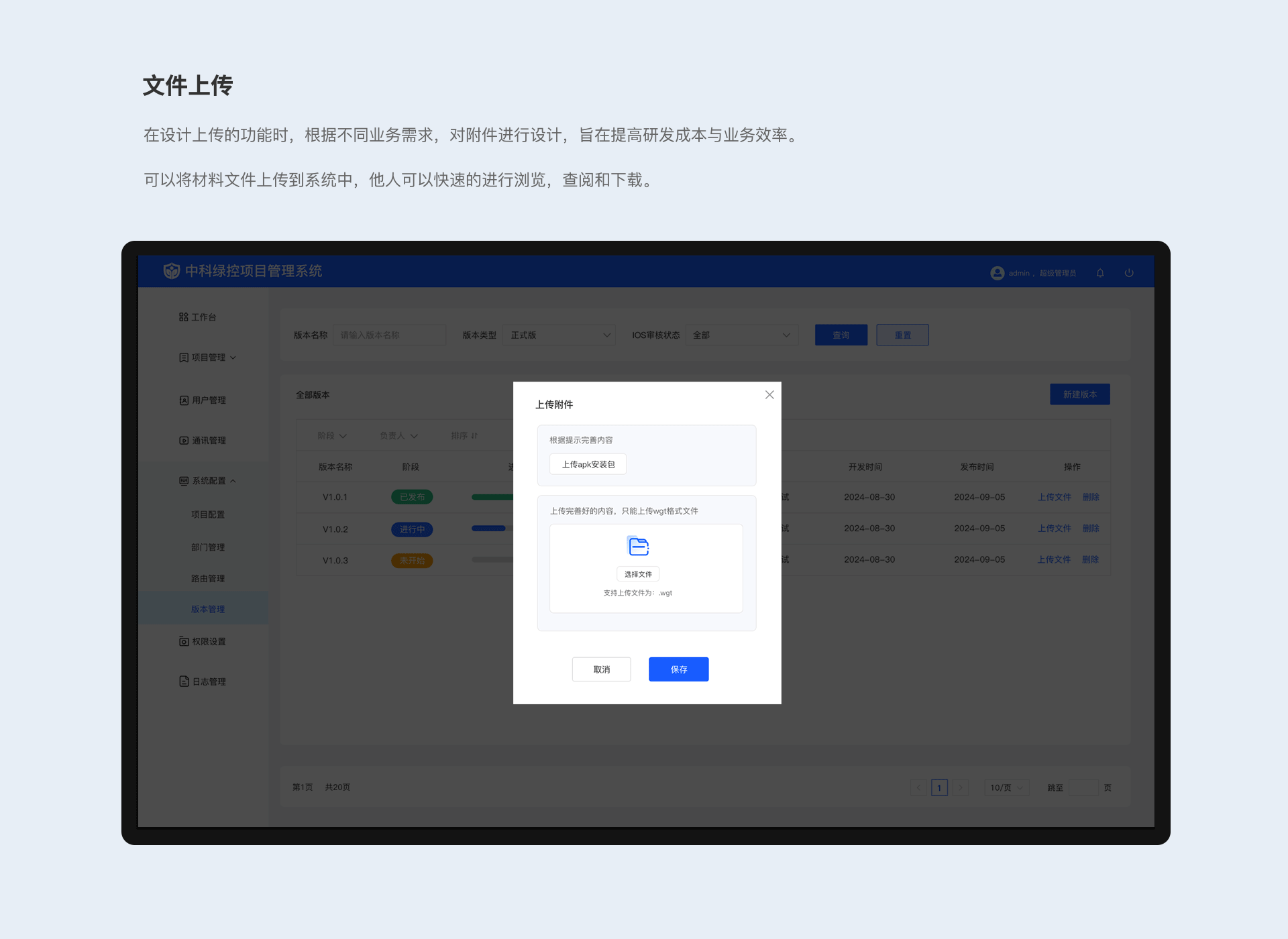The height and width of the screenshot is (939, 1288).
Task: Click the 未开始 status tag
Action: click(x=412, y=561)
